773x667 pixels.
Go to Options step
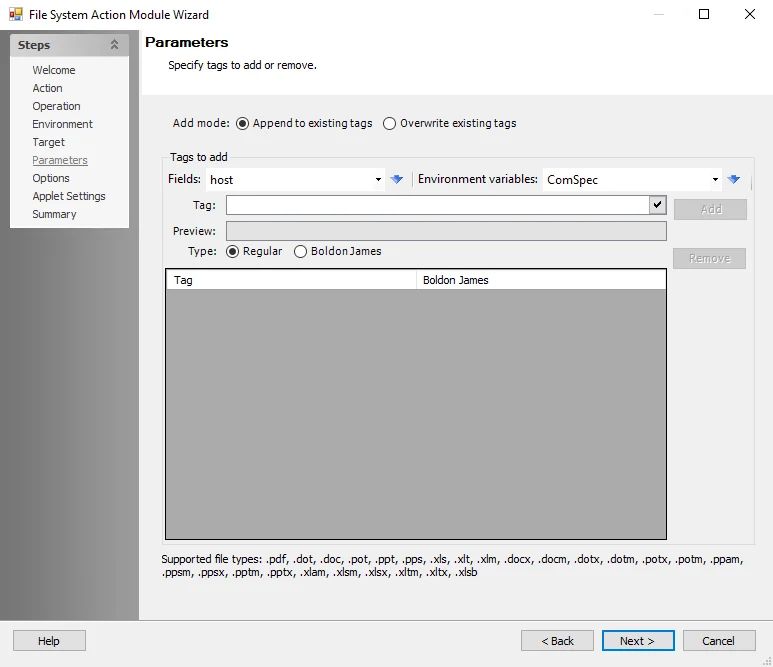click(x=51, y=178)
